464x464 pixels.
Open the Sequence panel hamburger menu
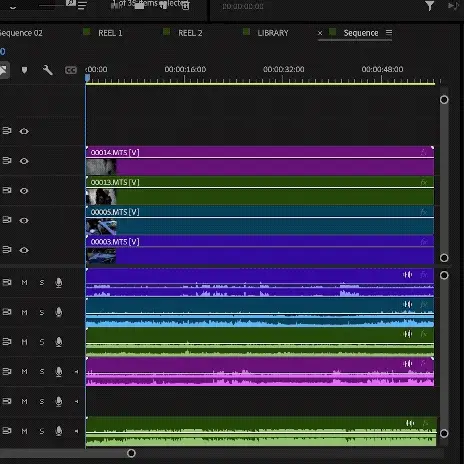tap(389, 33)
